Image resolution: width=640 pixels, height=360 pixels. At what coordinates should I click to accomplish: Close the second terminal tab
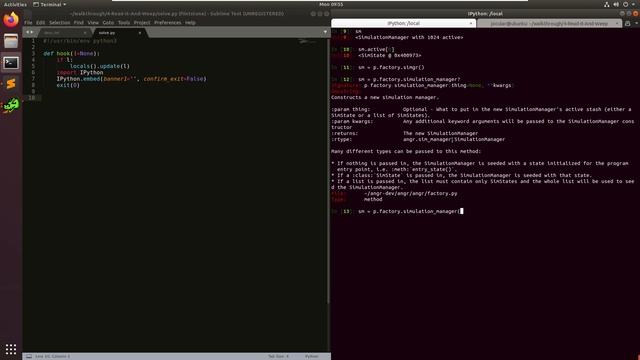617,23
